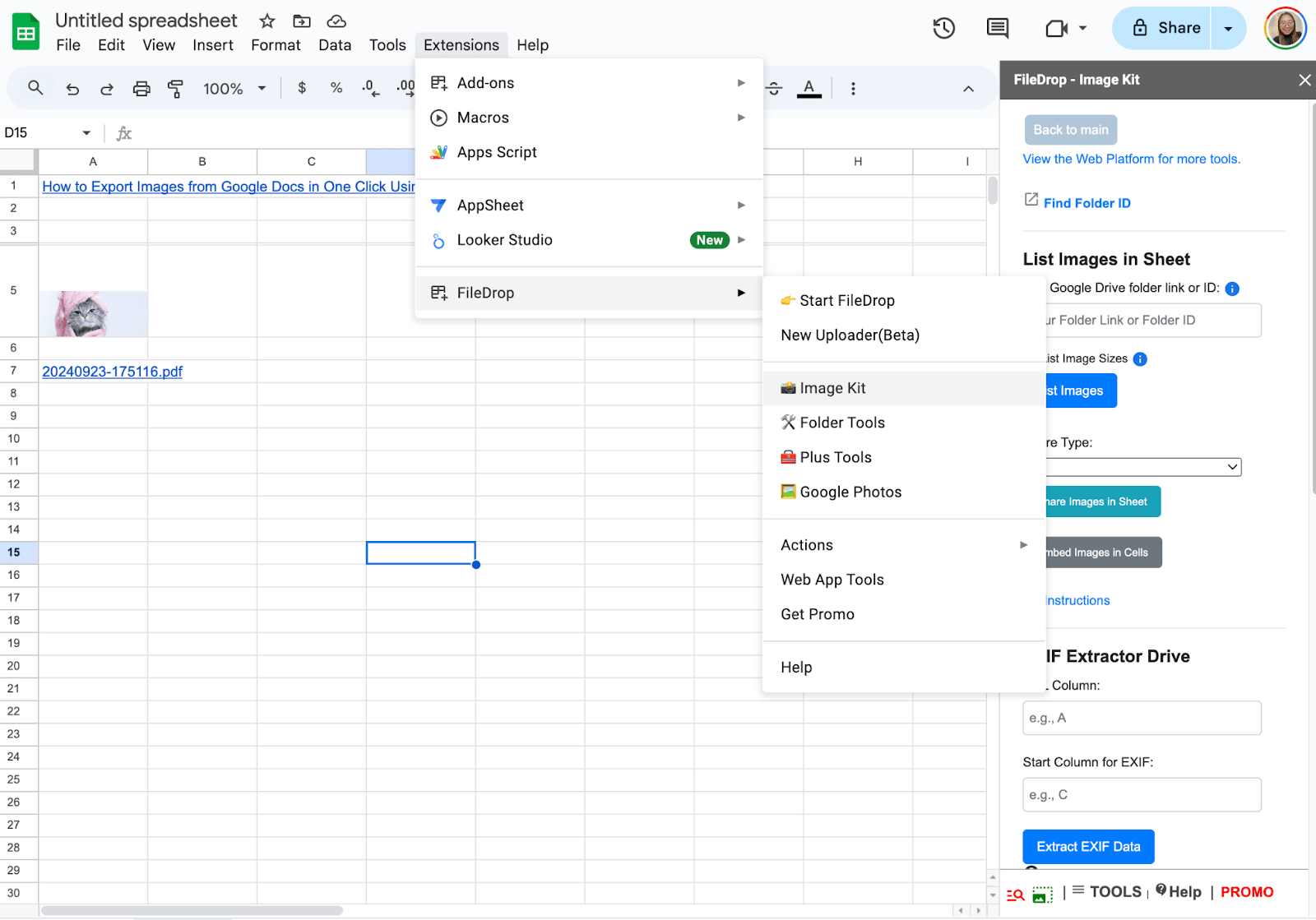Activate the paint format tool
The image size is (1316, 920).
click(175, 89)
